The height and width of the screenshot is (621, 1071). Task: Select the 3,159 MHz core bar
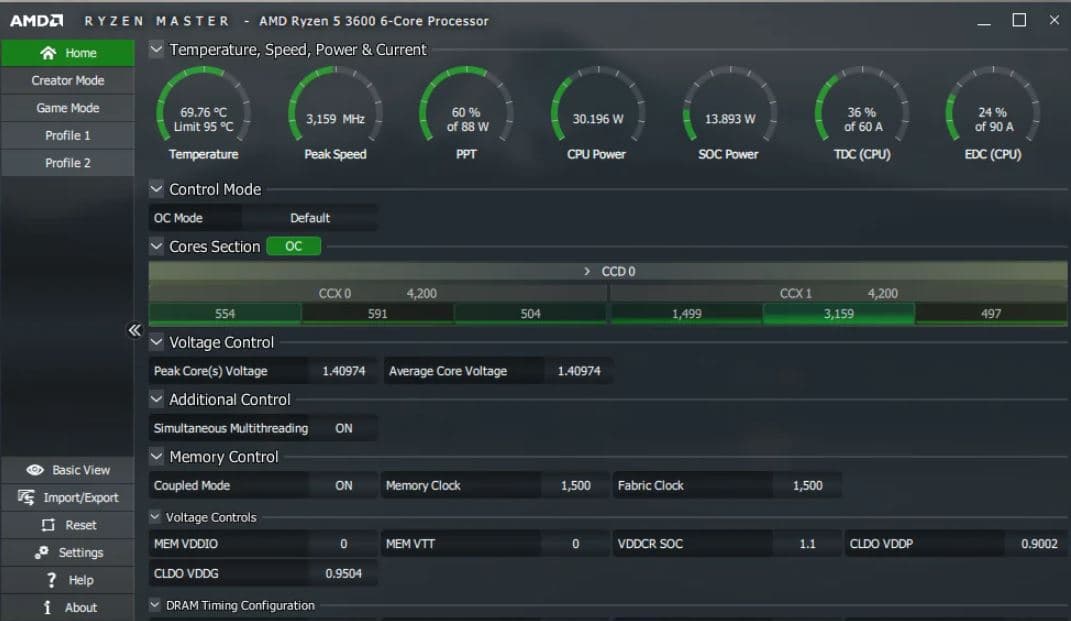click(x=838, y=313)
